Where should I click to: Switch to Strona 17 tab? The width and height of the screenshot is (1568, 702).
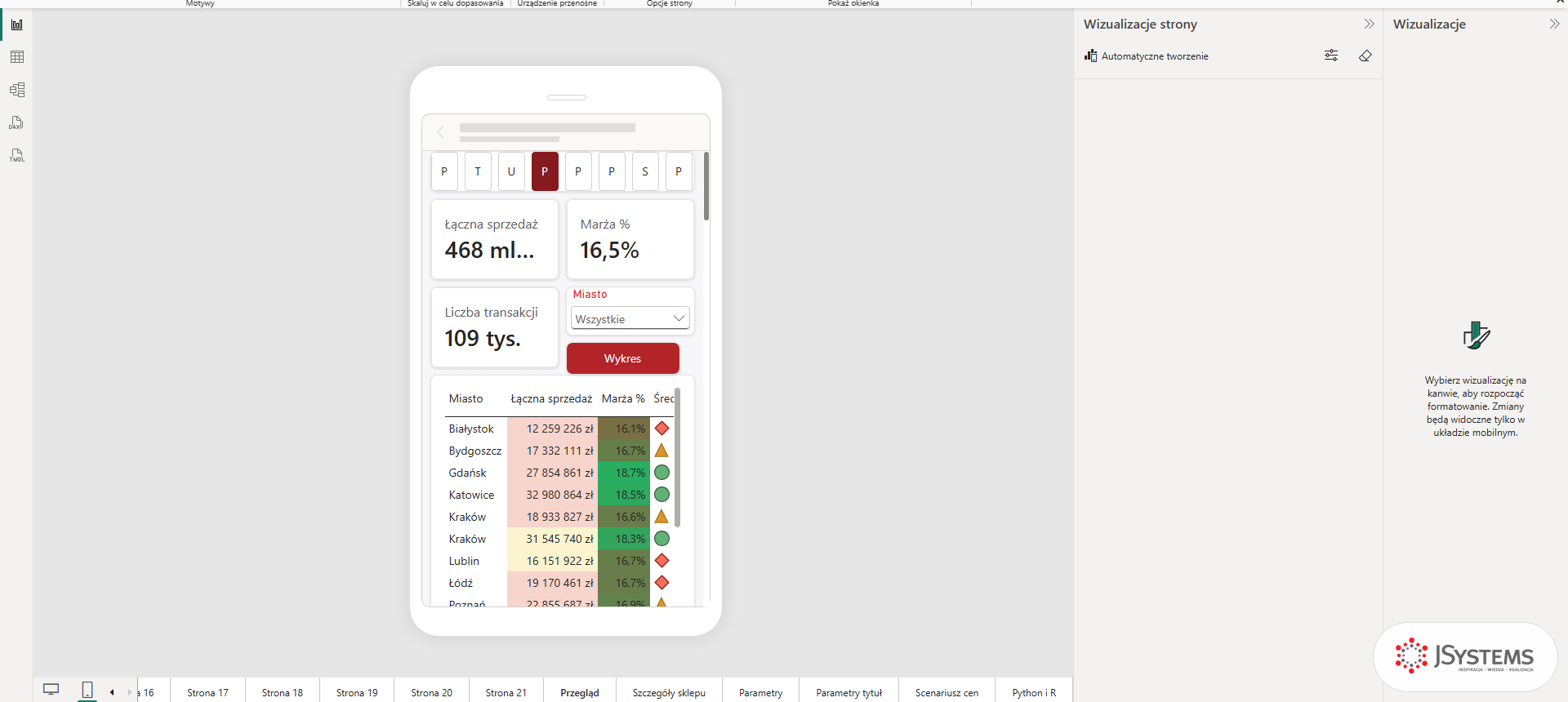pyautogui.click(x=207, y=692)
